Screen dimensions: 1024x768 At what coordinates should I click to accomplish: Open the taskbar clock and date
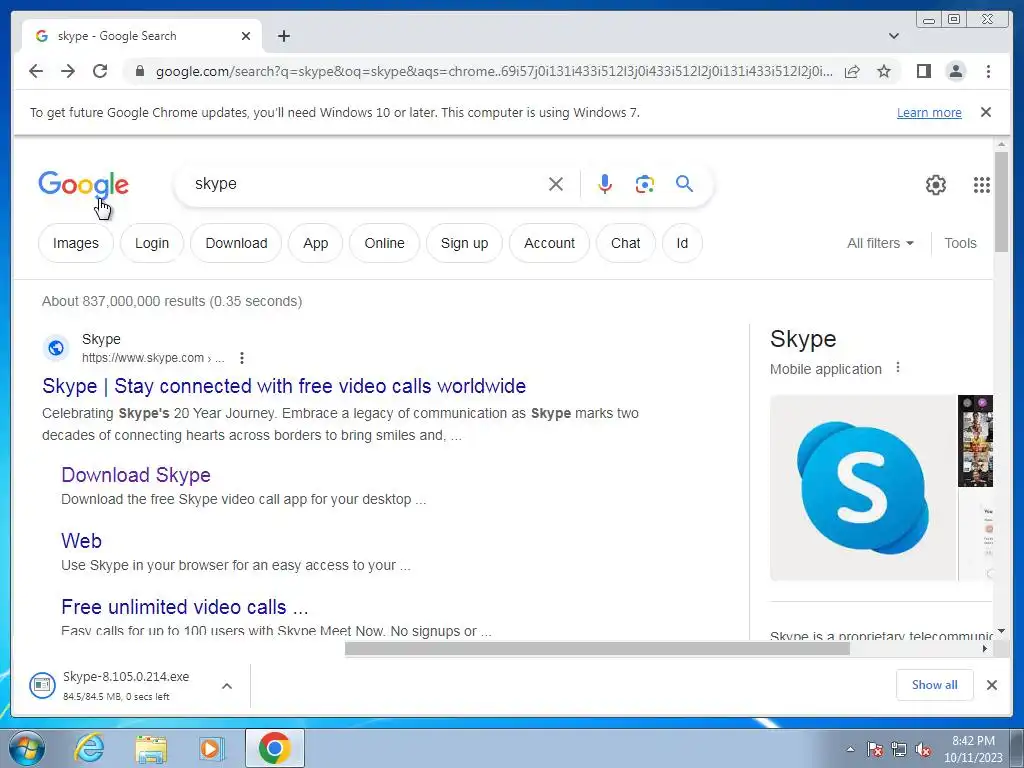click(973, 749)
